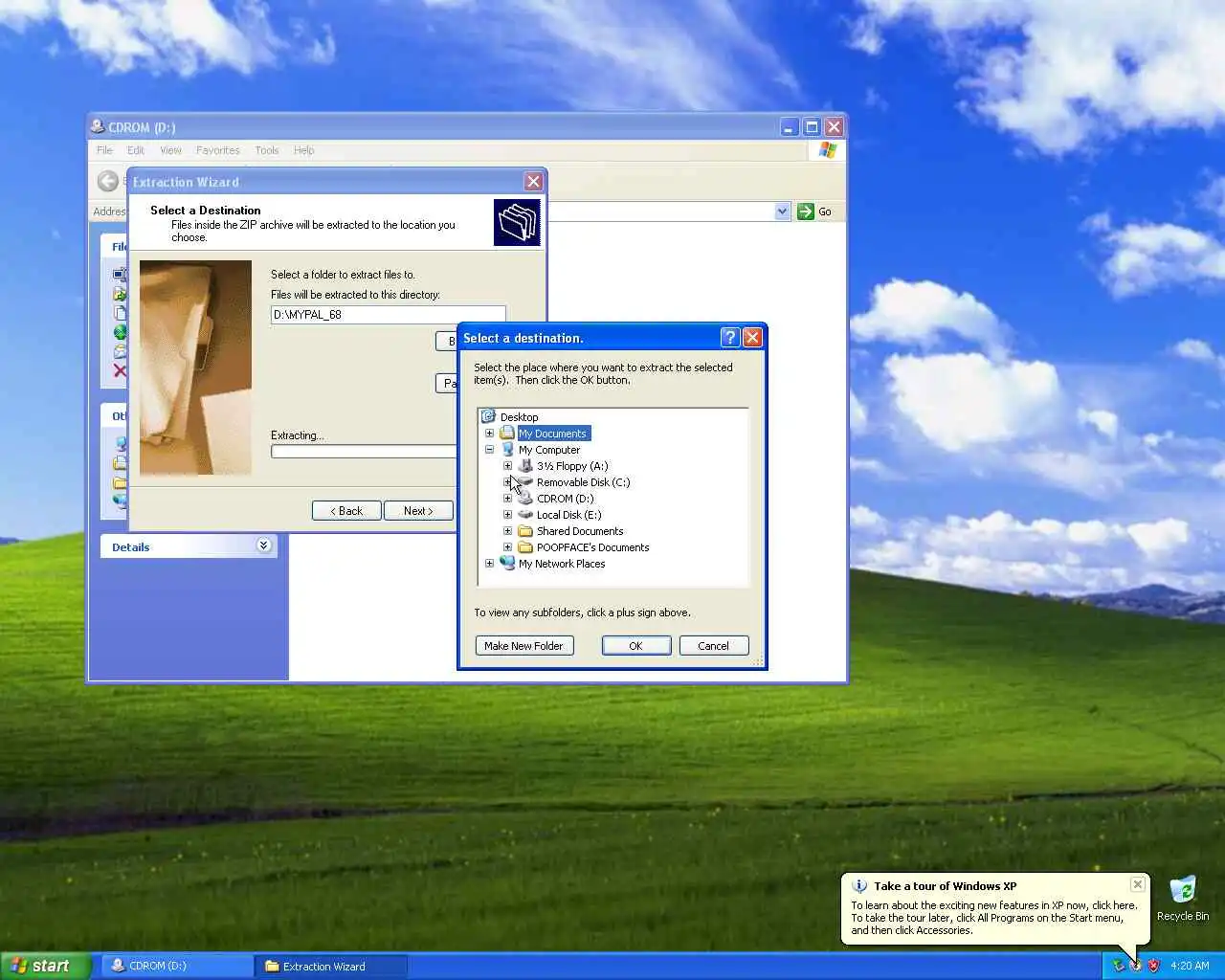The image size is (1225, 980).
Task: Click the Back arrow in the CDROM window
Action: point(108,181)
